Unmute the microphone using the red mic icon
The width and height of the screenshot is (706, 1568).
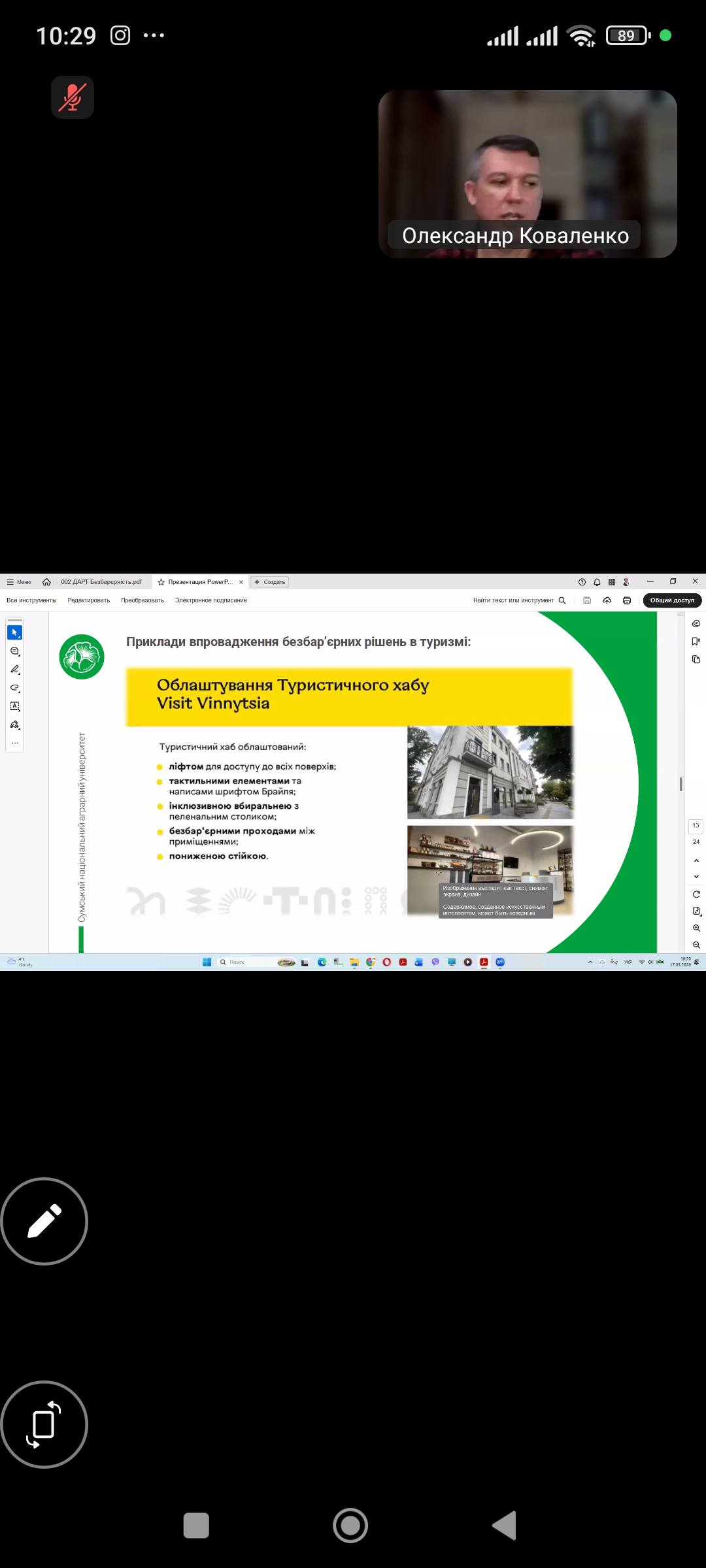point(73,97)
